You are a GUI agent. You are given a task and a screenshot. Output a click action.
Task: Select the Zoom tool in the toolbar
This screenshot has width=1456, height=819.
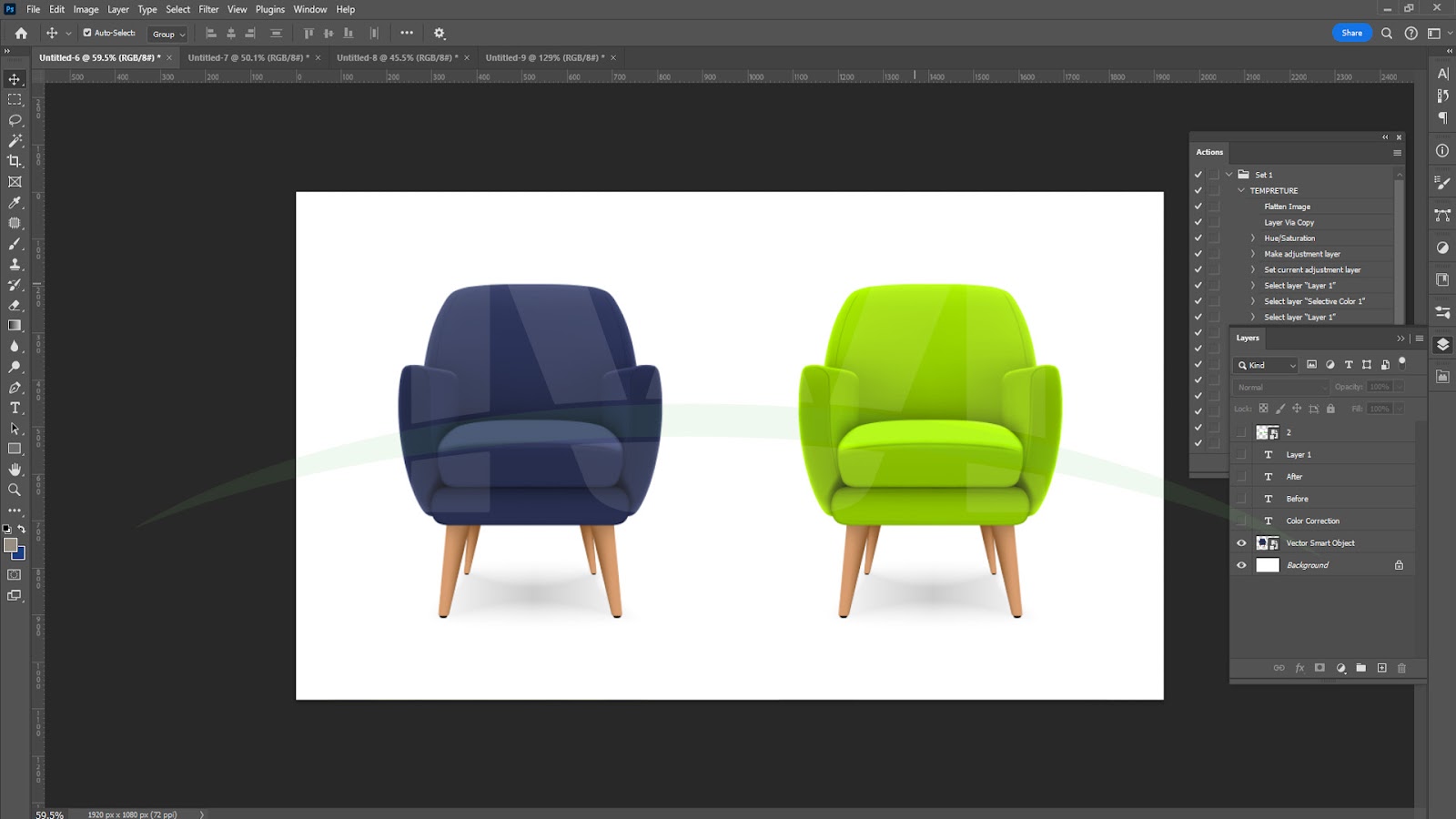click(x=15, y=490)
